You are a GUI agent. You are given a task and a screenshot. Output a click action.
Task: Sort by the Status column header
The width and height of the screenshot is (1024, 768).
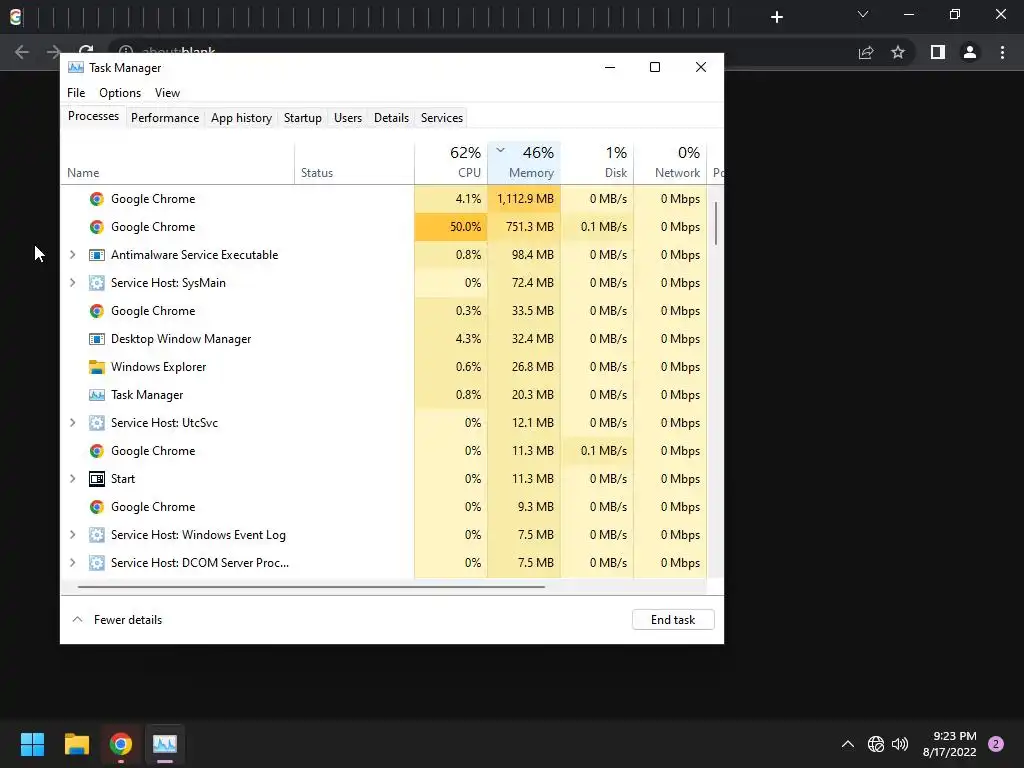click(355, 163)
